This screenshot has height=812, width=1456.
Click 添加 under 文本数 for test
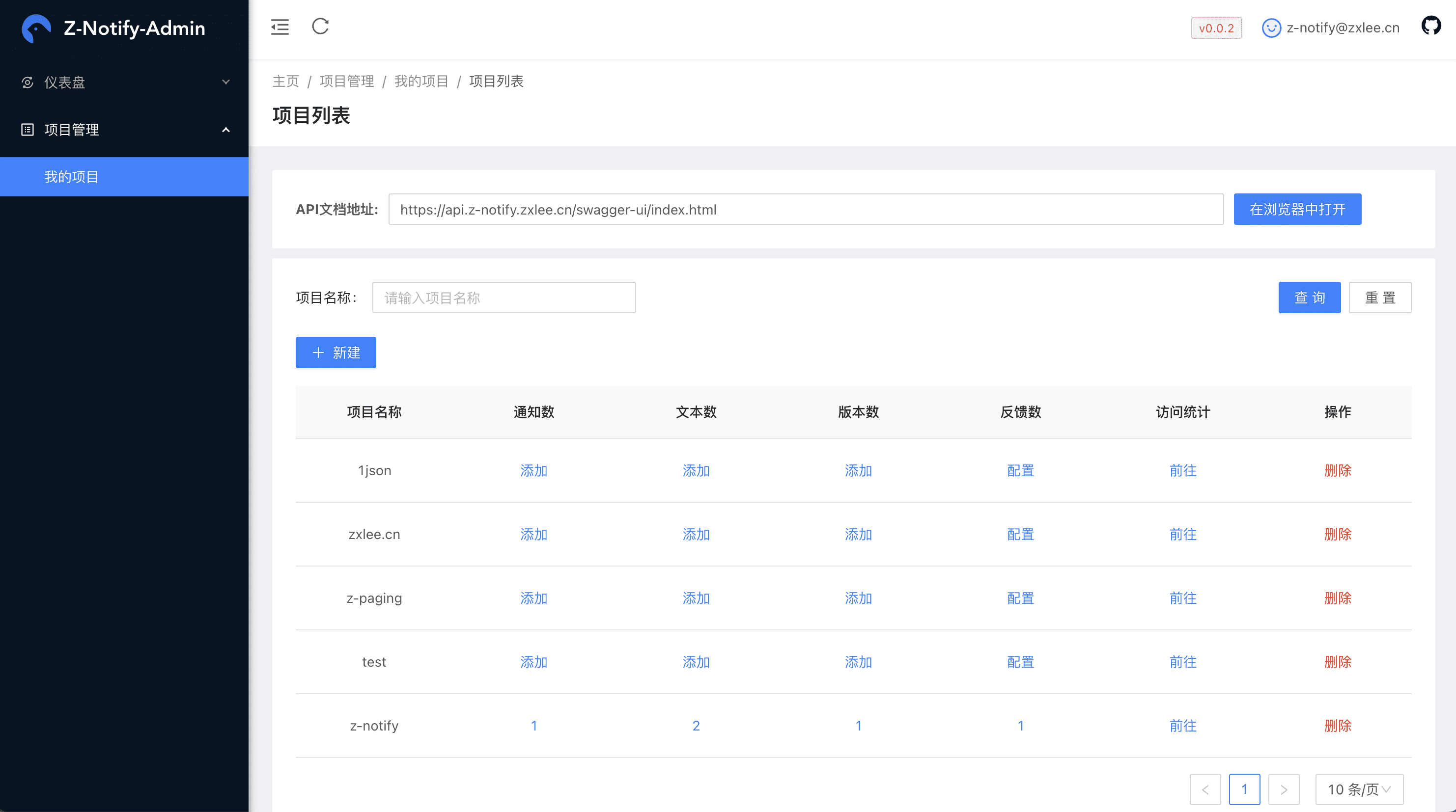tap(696, 662)
